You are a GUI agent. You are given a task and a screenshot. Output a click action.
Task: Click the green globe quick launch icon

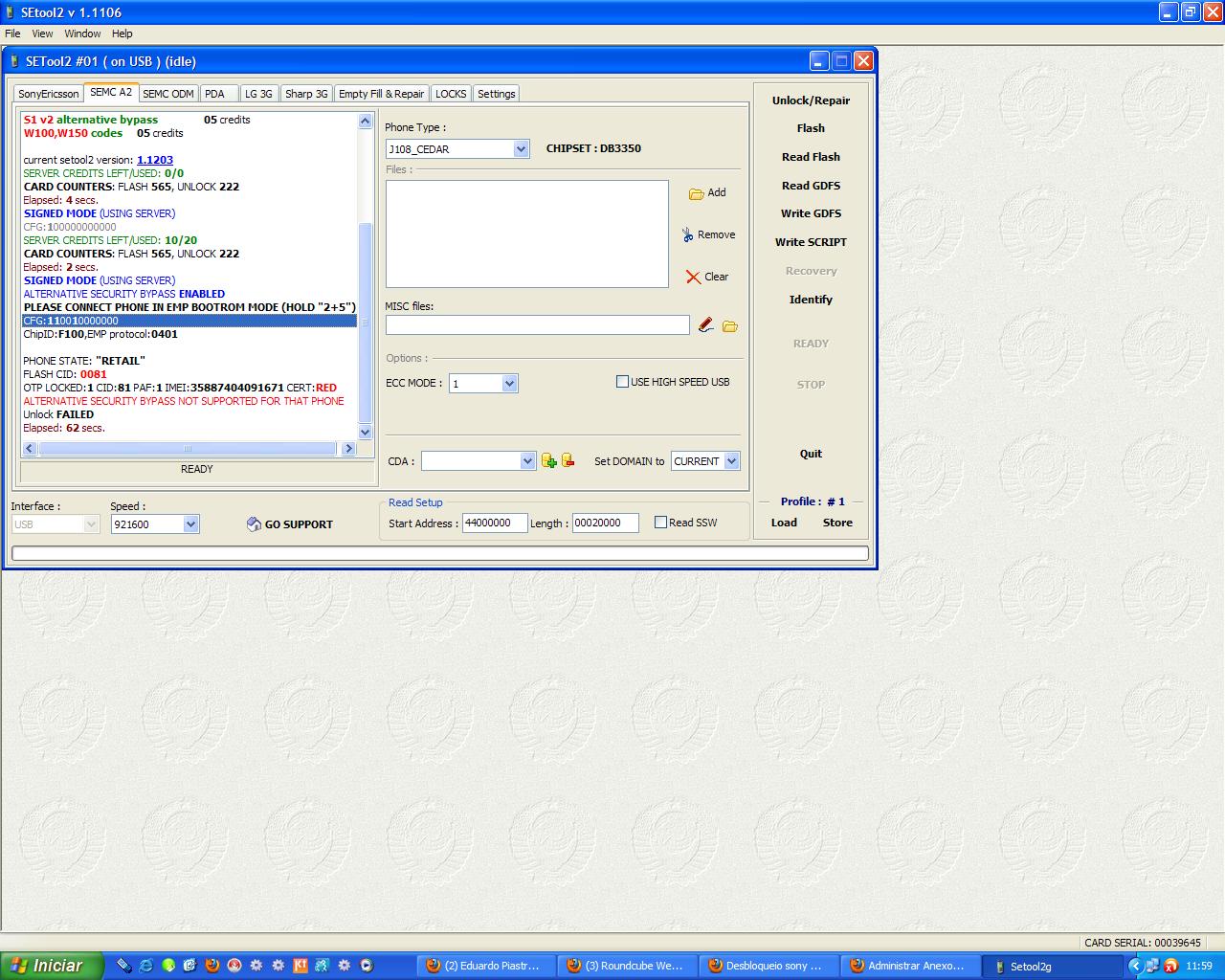pos(168,966)
